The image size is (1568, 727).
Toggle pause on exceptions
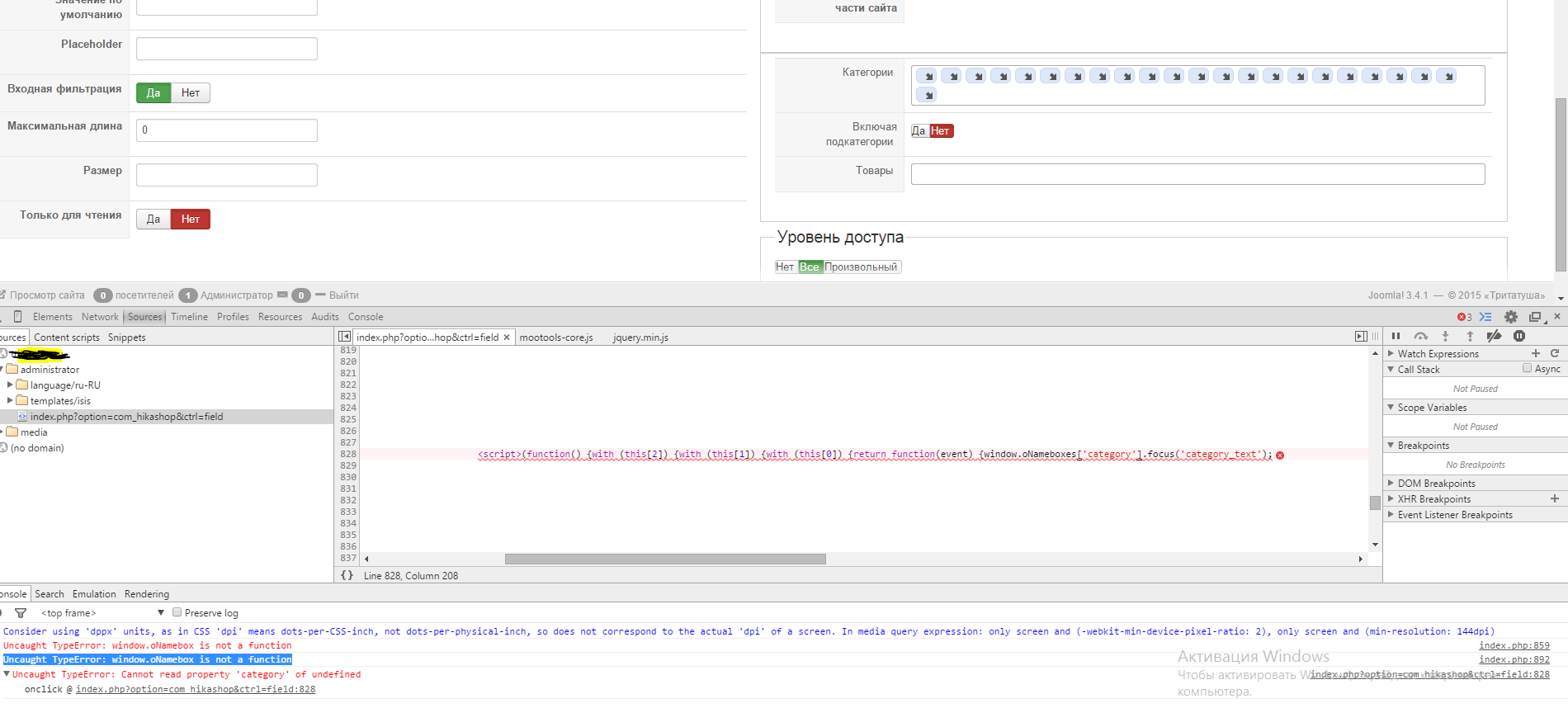pyautogui.click(x=1519, y=336)
